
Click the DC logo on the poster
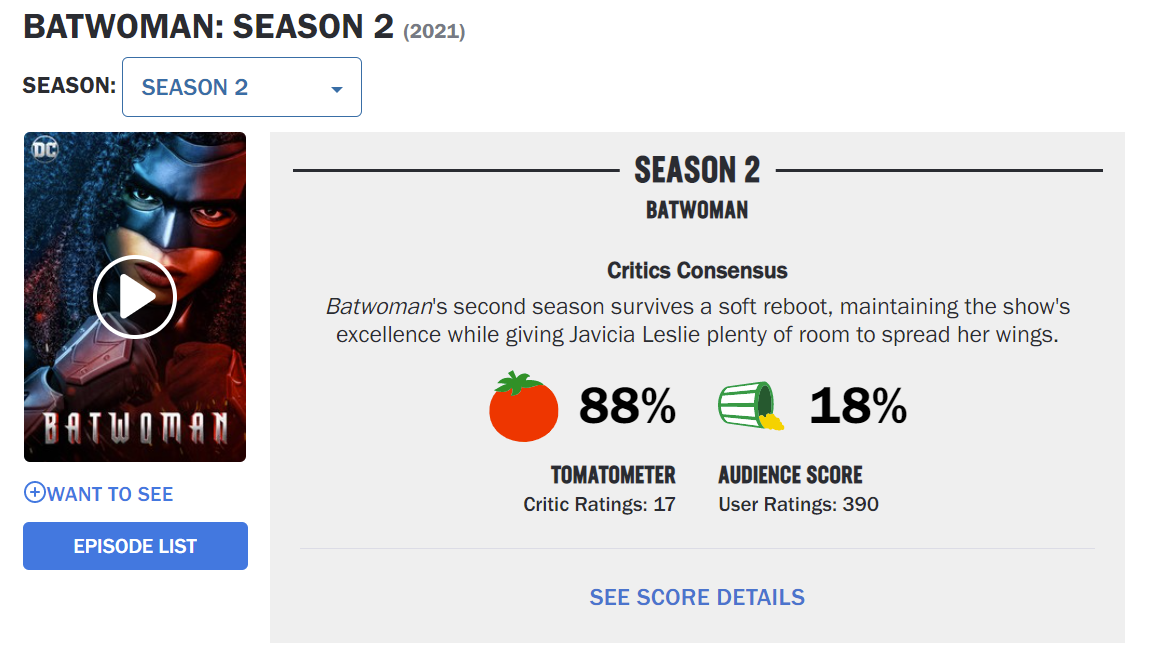click(x=45, y=150)
